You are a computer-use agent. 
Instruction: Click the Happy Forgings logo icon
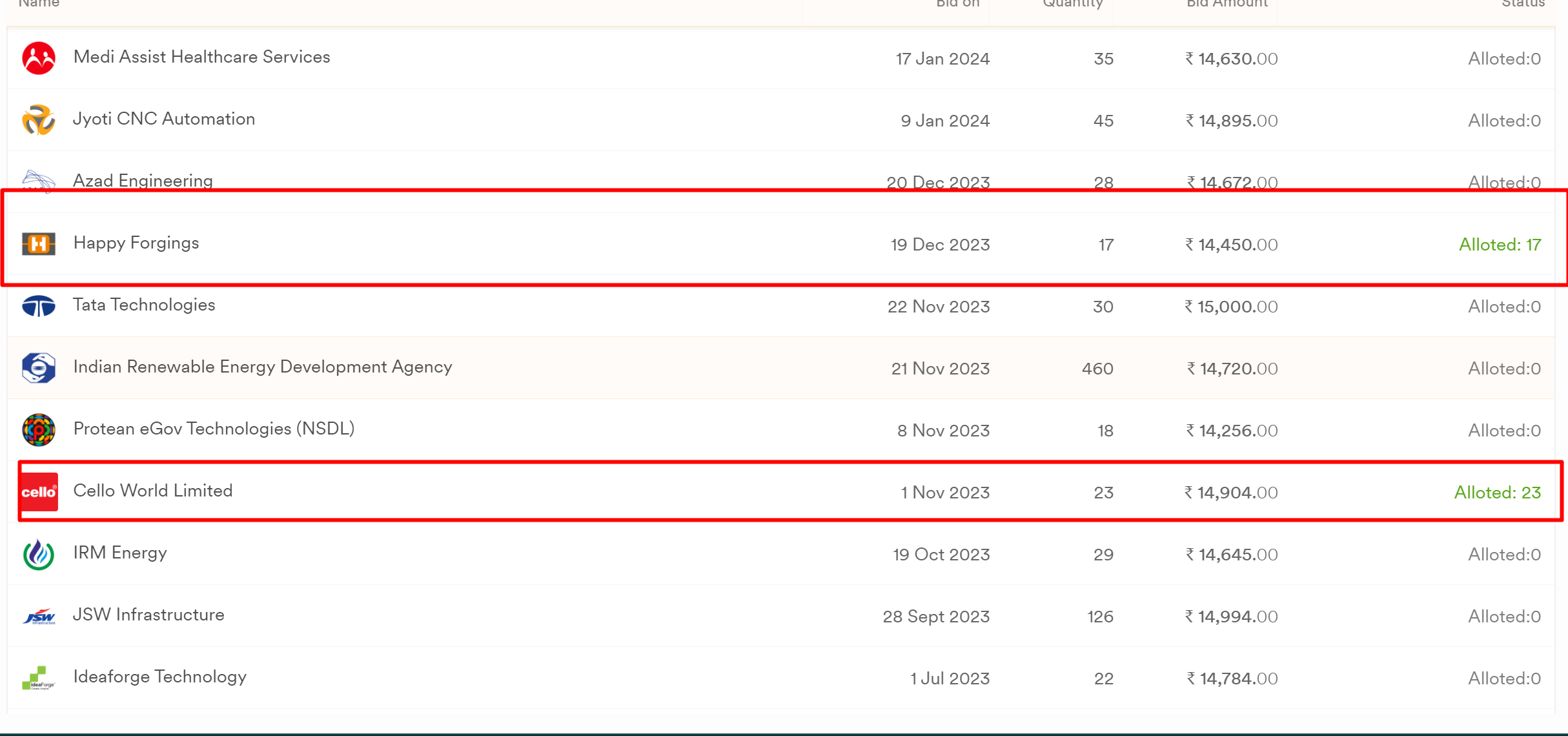39,244
